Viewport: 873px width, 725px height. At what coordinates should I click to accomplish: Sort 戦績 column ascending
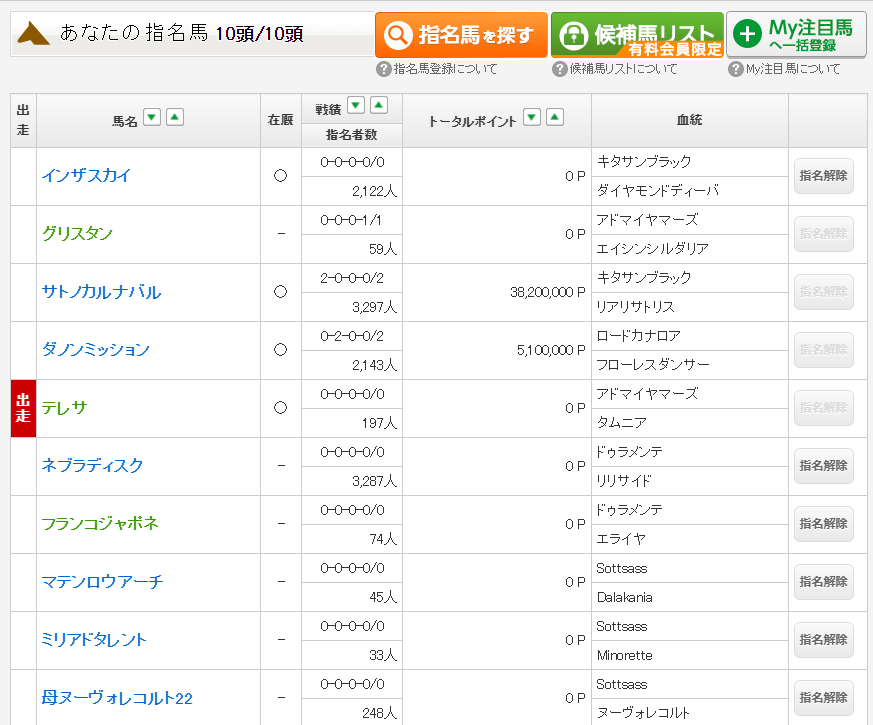click(378, 105)
